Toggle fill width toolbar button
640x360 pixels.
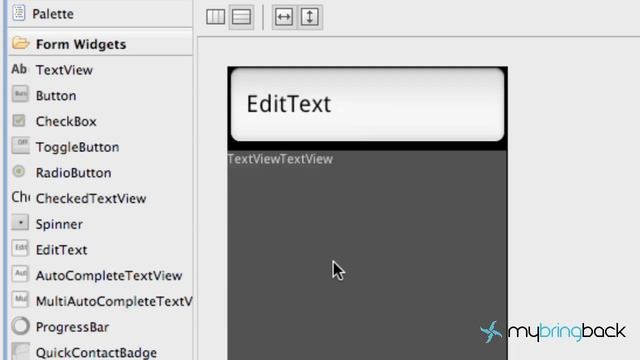coord(284,17)
